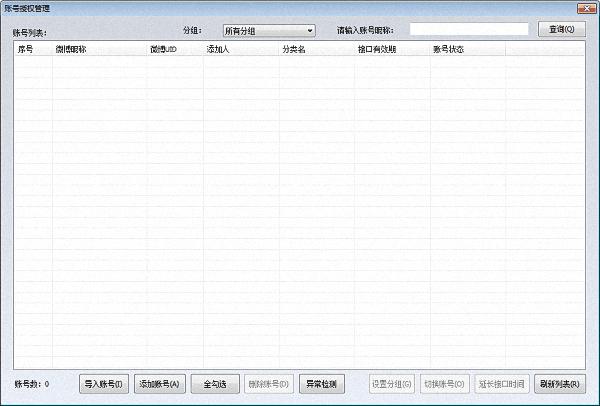This screenshot has width=600, height=406.
Task: Click the account nickname search field
Action: (469, 29)
